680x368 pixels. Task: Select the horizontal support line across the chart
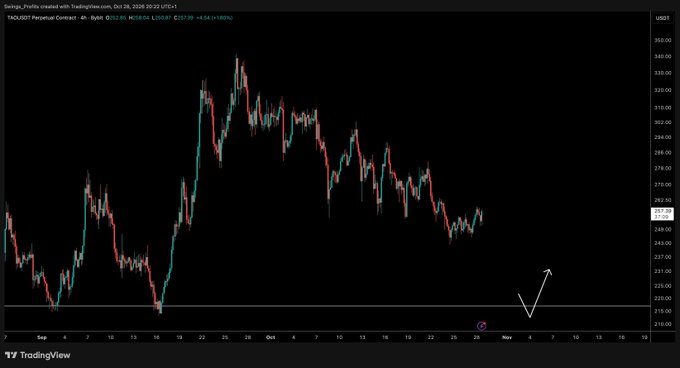[327, 306]
